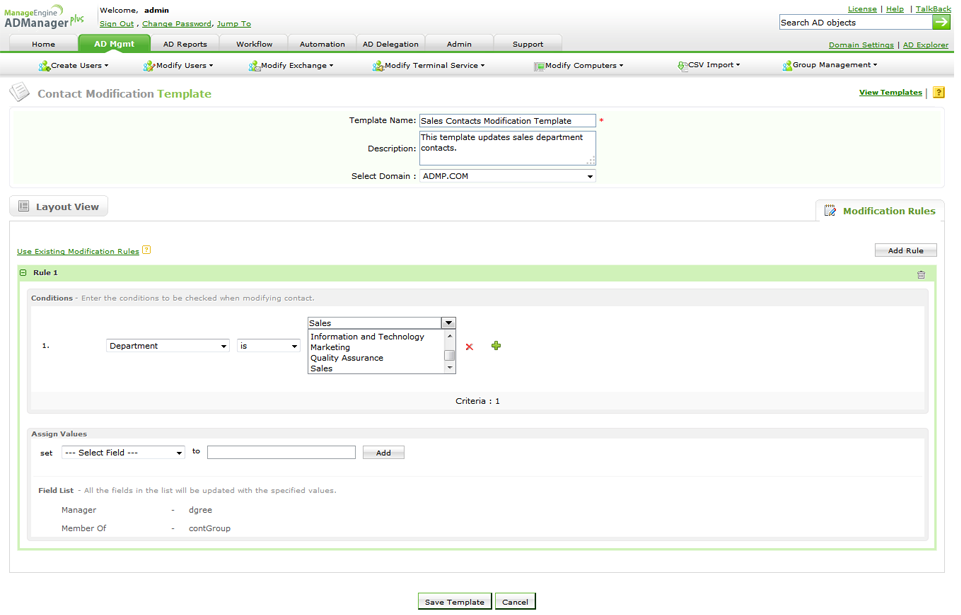The image size is (961, 615).
Task: Open the Modification Rules tab
Action: 880,211
